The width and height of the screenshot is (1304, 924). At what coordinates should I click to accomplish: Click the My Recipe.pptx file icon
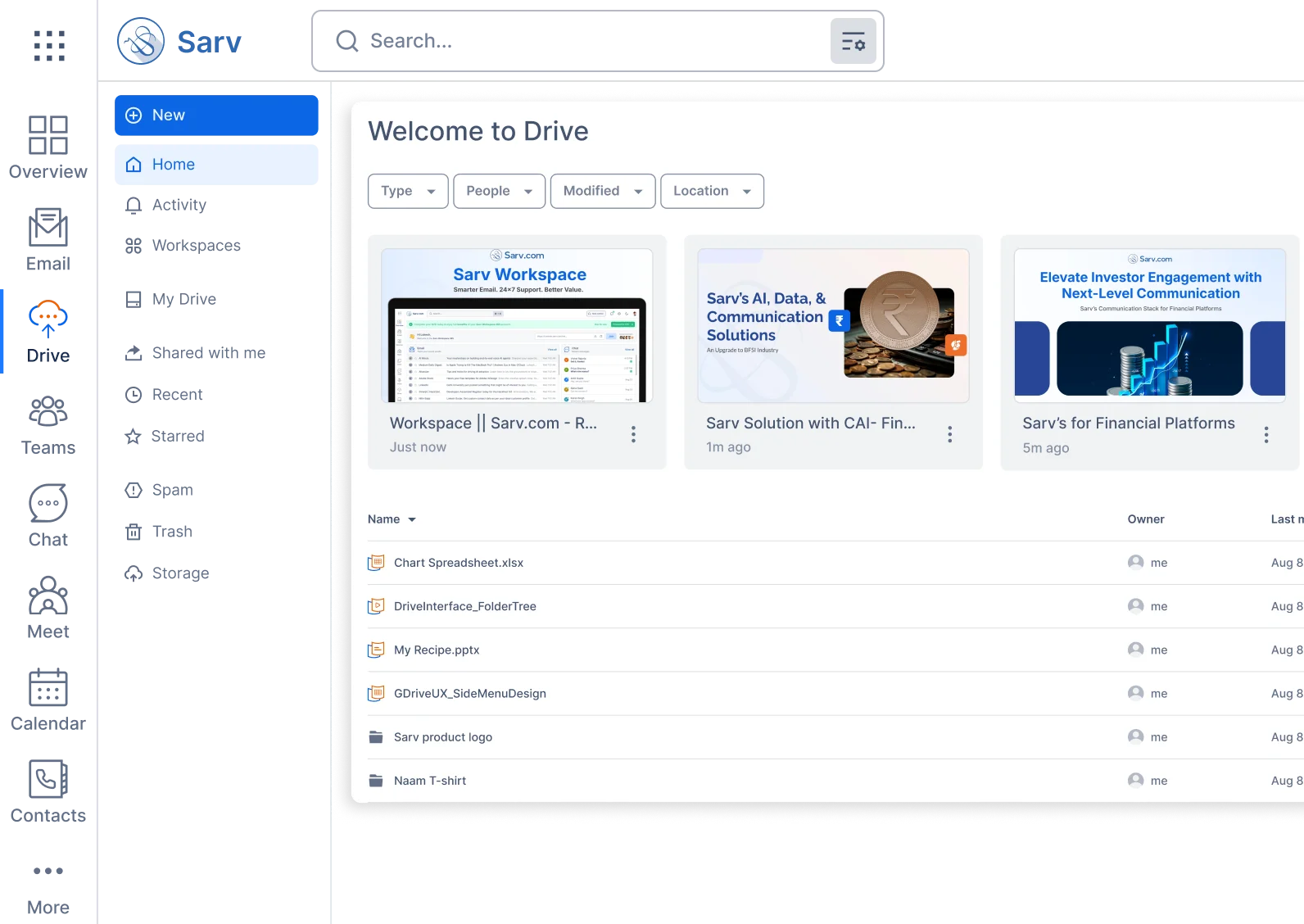coord(376,650)
